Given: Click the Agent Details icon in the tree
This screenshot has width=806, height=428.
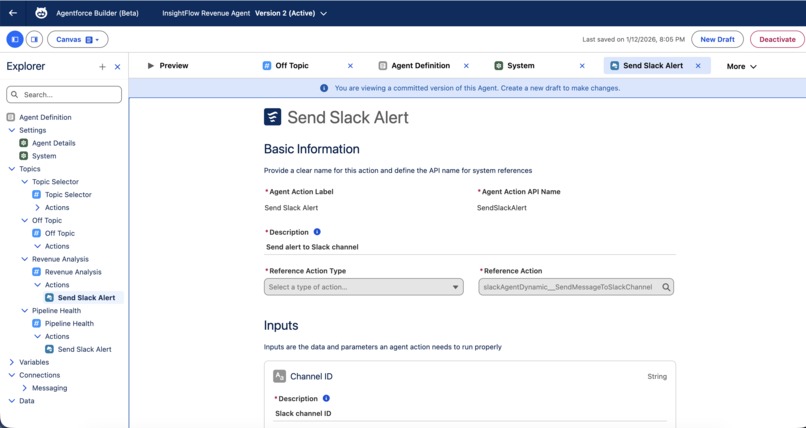Looking at the screenshot, I should 24,143.
